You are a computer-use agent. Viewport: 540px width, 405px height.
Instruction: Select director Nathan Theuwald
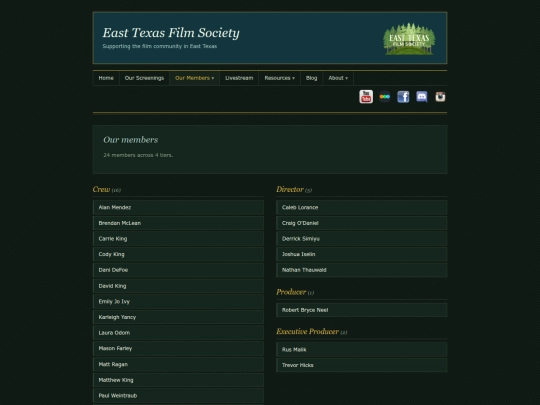(362, 270)
